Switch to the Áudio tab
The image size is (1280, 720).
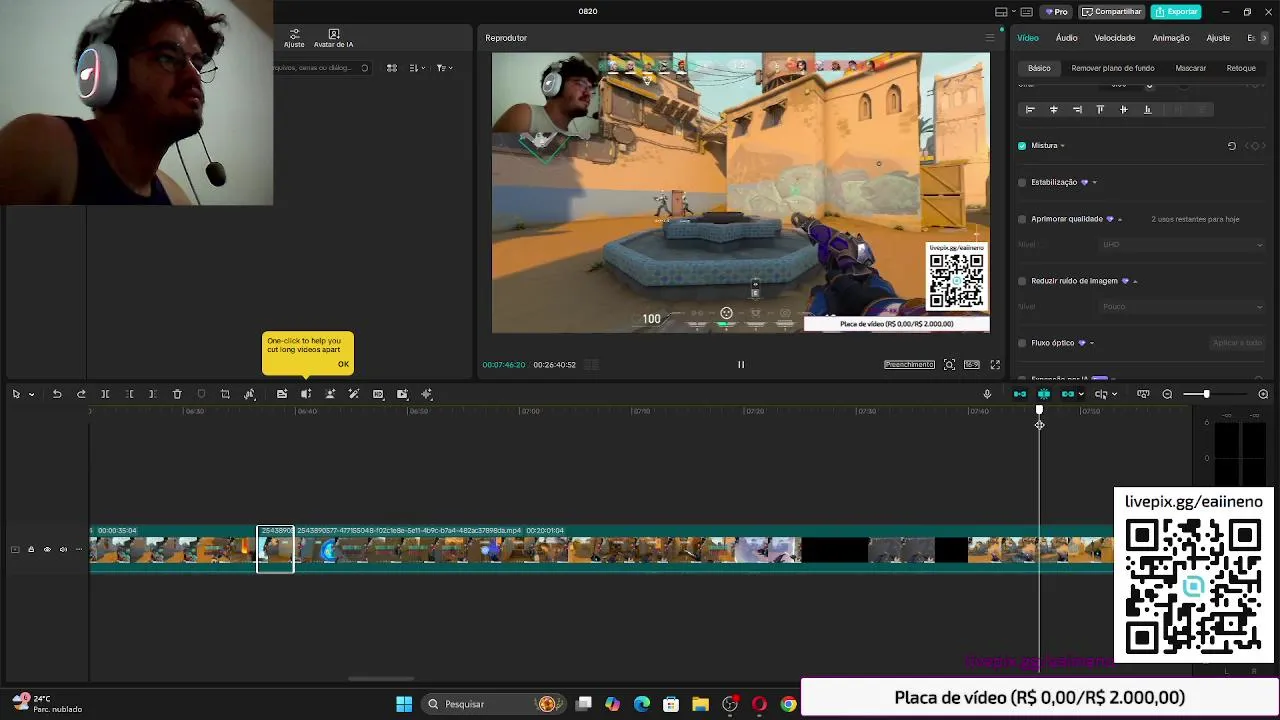1067,38
